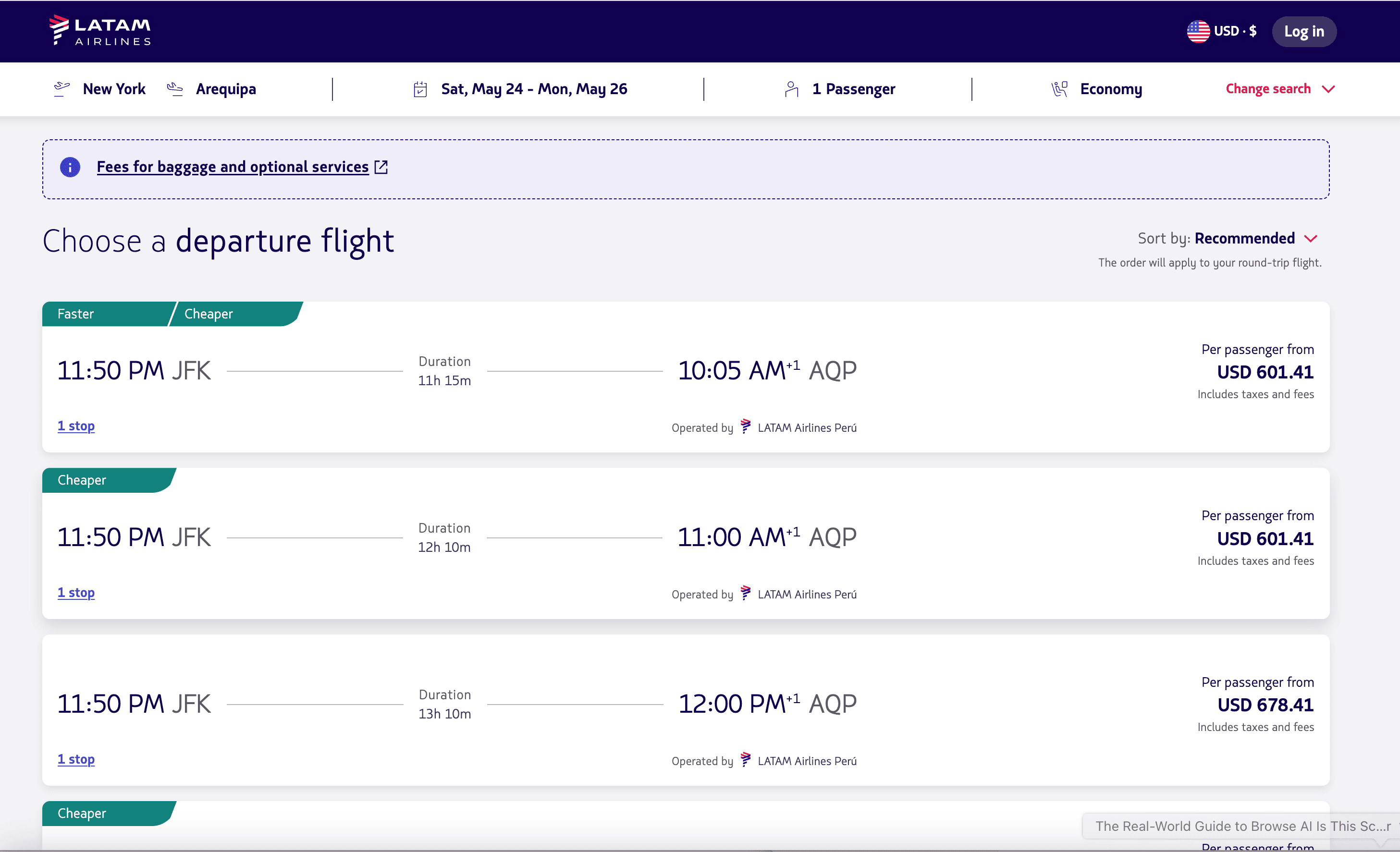Select the flight arriving 12:00 PM at AQP
The width and height of the screenshot is (1400, 852).
[686, 710]
